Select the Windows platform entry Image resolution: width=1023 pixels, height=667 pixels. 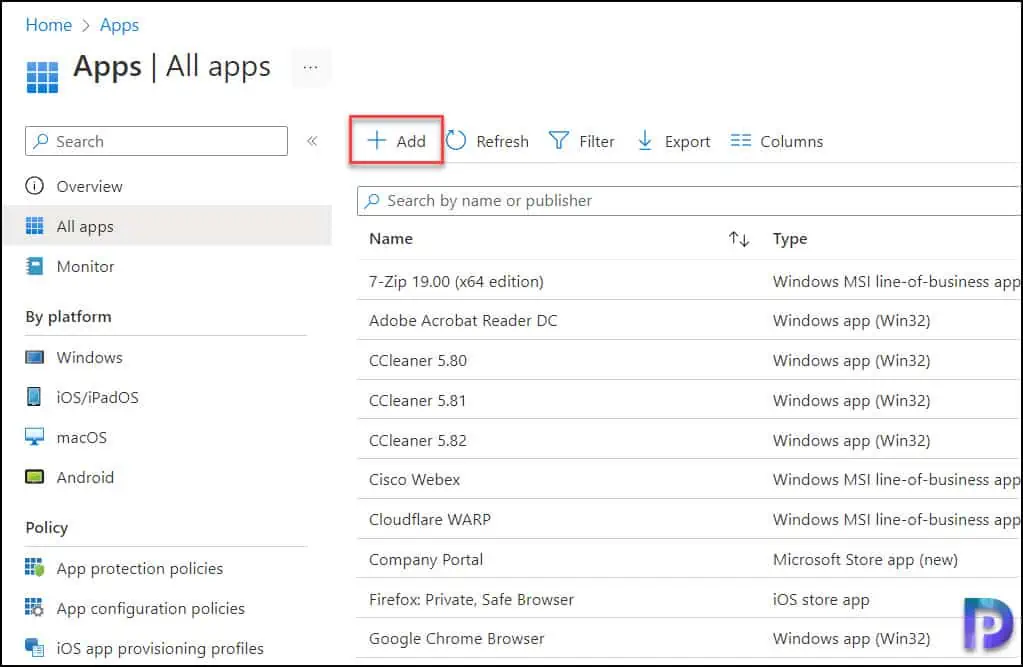point(89,357)
